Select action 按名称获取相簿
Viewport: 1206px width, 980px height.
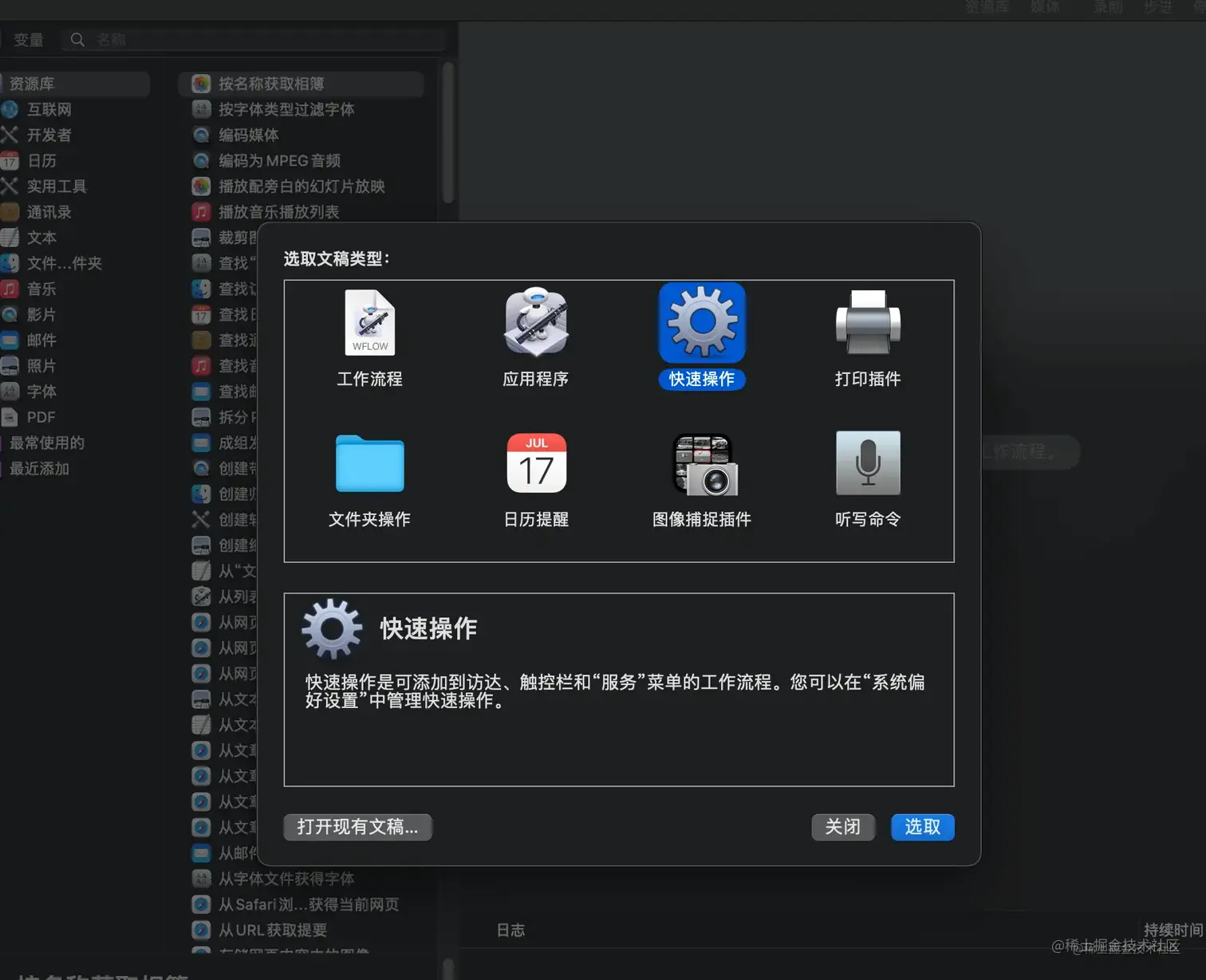[301, 84]
